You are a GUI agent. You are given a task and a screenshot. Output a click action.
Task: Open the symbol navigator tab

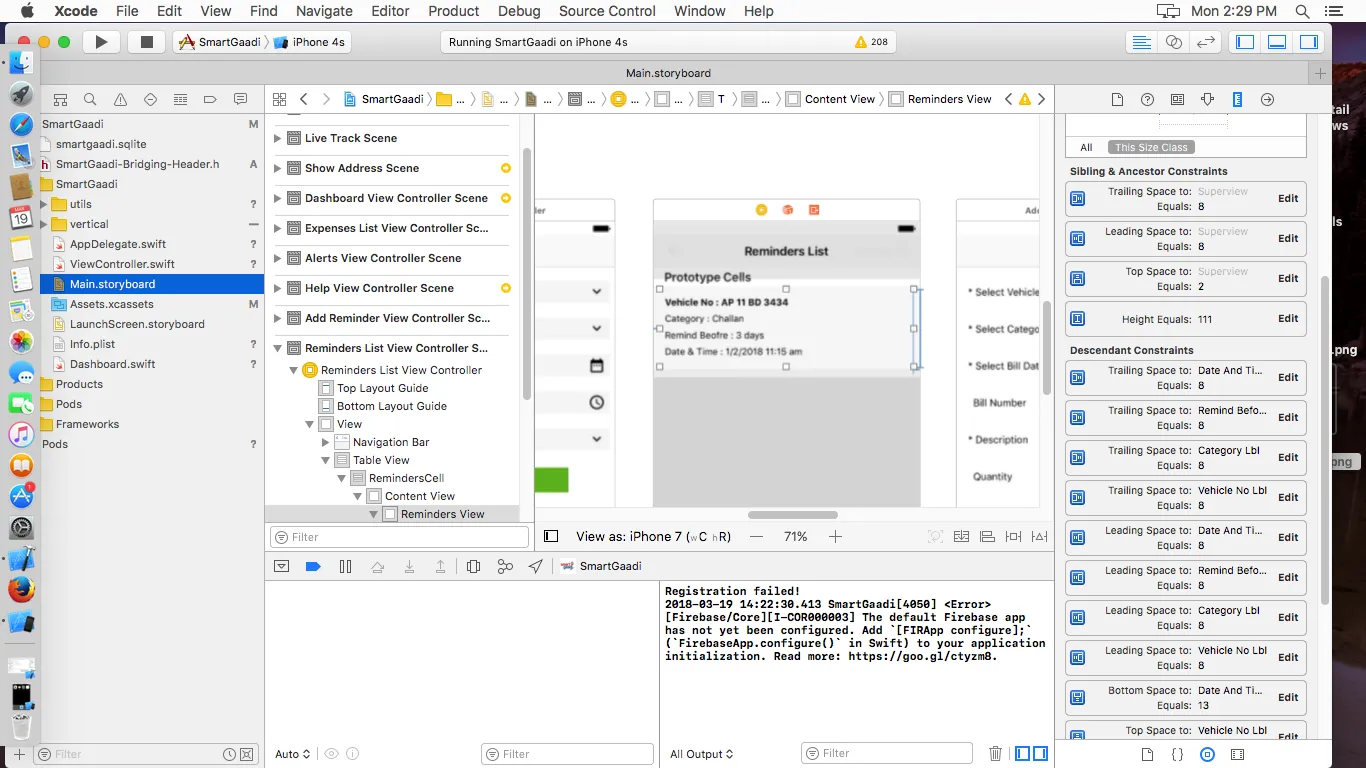(x=60, y=99)
